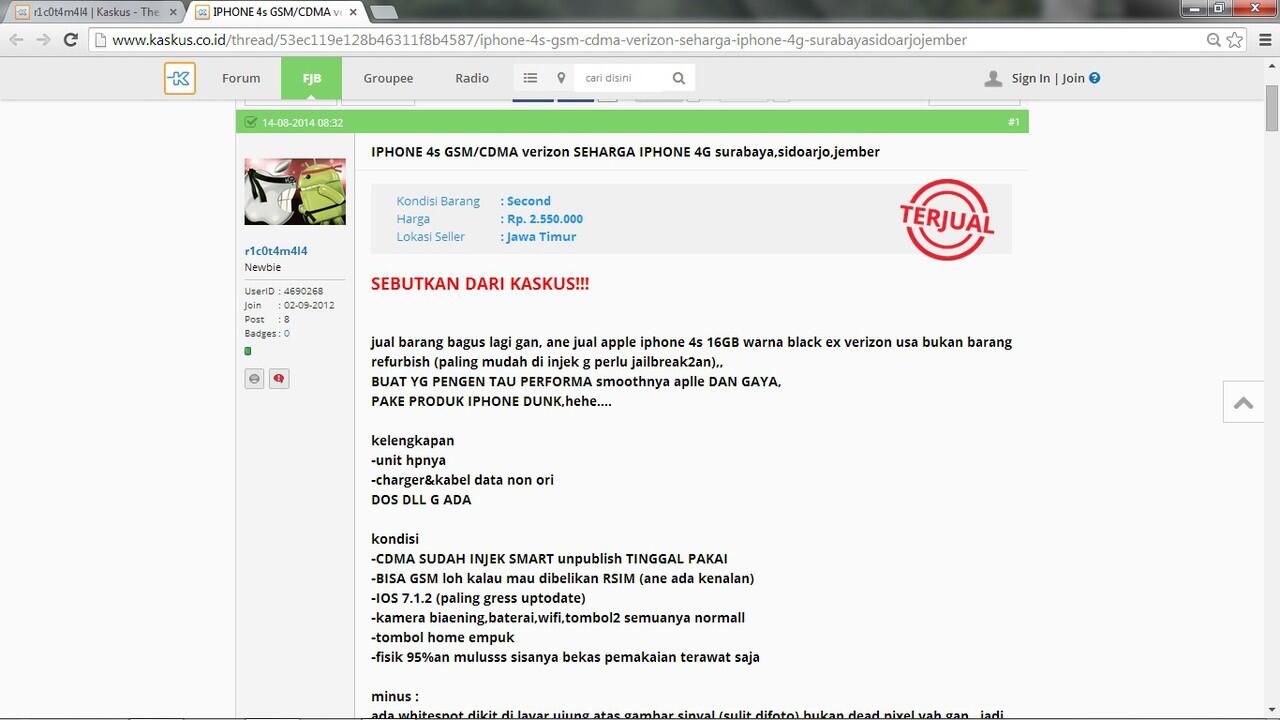Click the post date 14-08-2014 08:32

[x=302, y=122]
